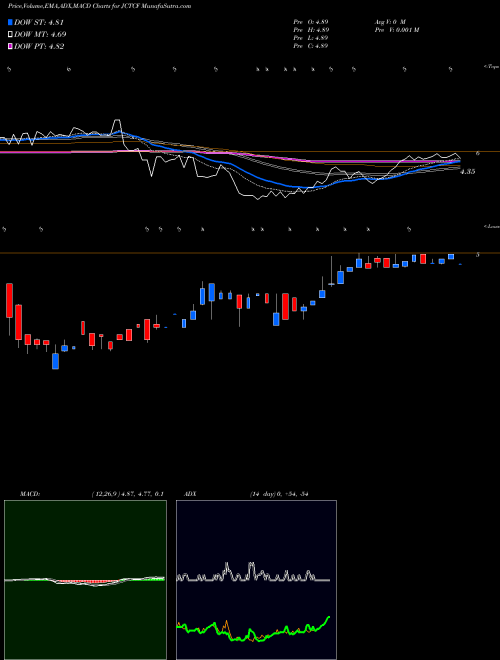Click the chart title mentioning MunafaSutra.com
Viewport: 500px width, 660px height.
tap(99, 6)
